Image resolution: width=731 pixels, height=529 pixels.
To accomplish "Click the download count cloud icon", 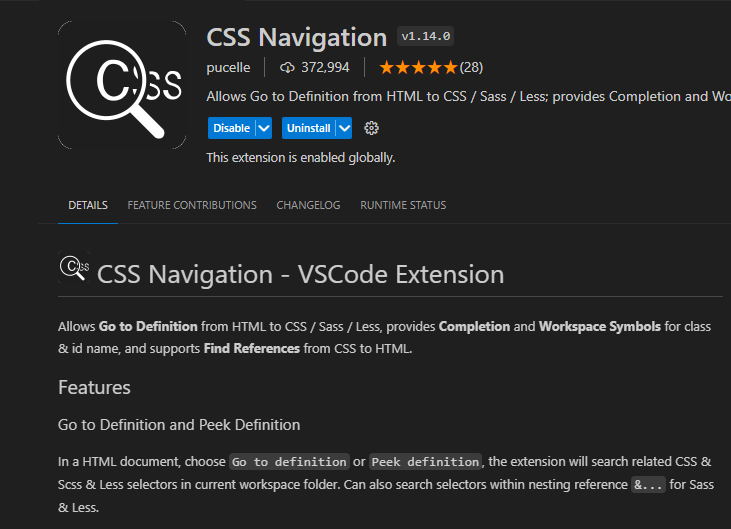I will (x=287, y=68).
